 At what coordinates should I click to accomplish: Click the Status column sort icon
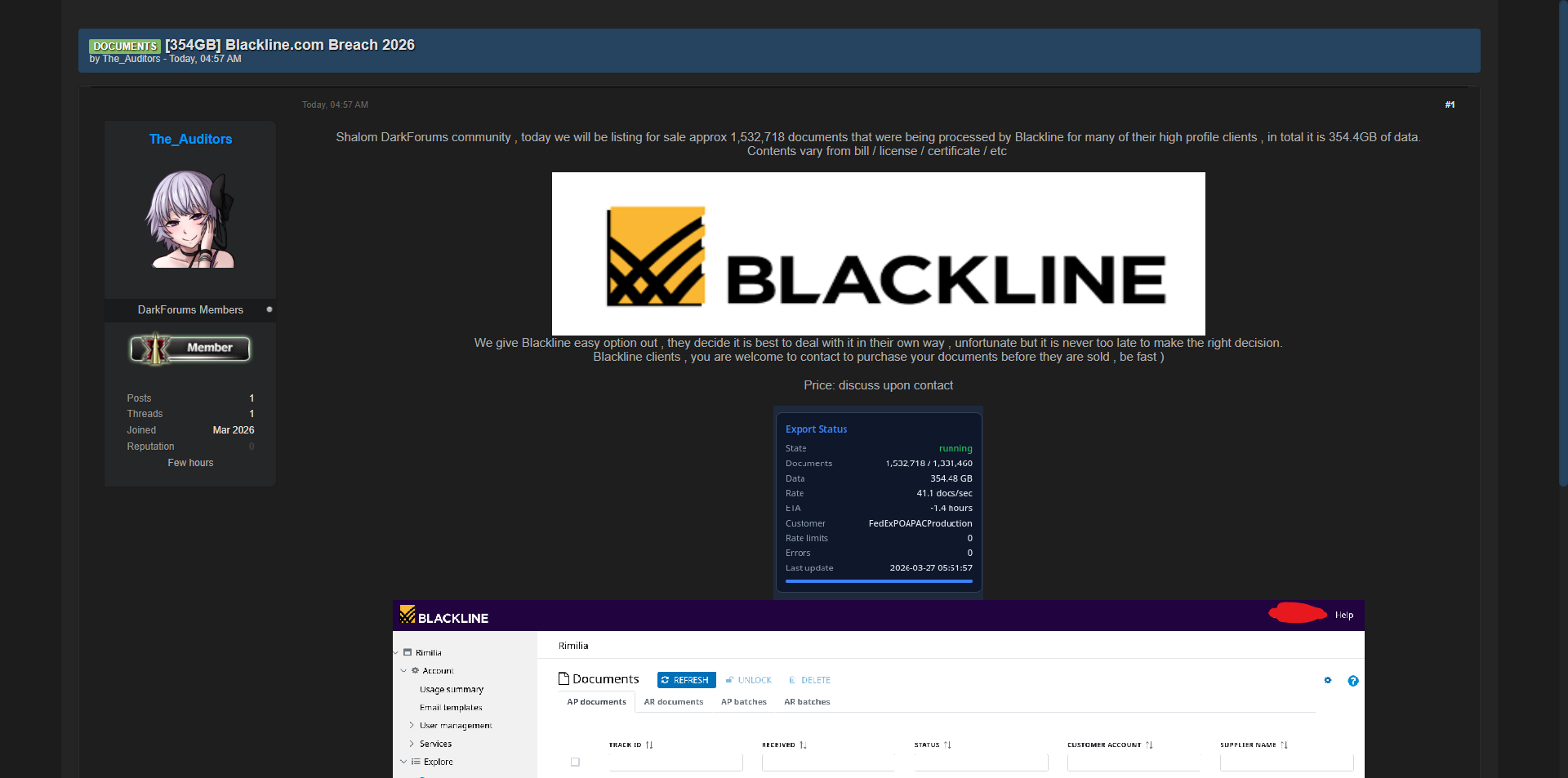point(947,745)
